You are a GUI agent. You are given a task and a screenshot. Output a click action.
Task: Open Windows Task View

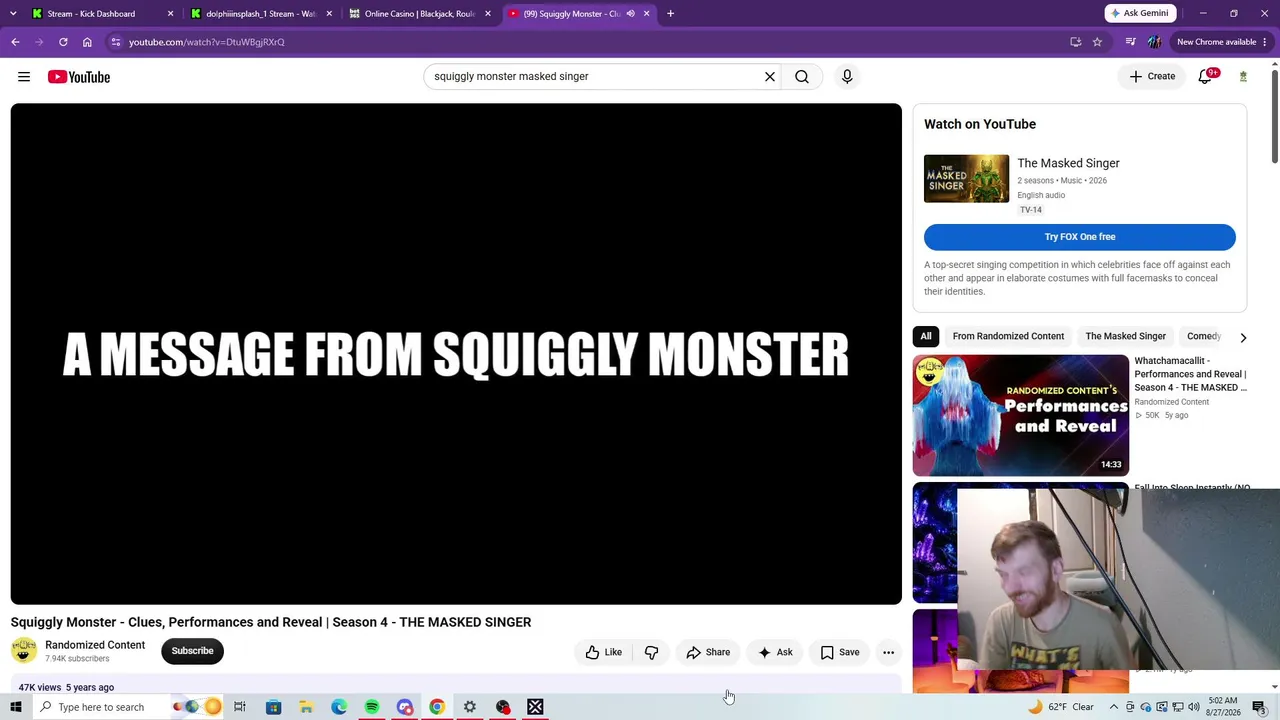pyautogui.click(x=240, y=707)
